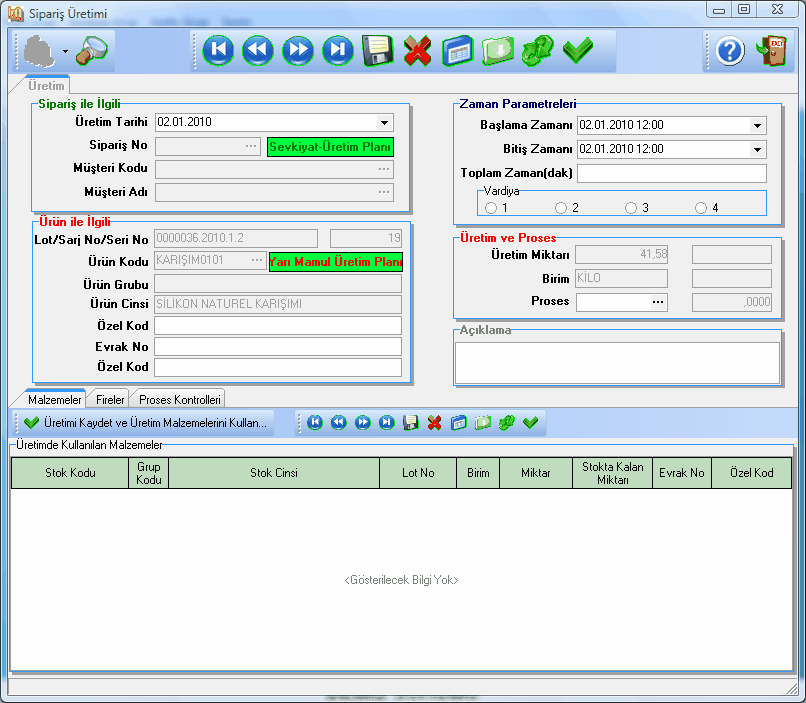Click the Yarı Mamul Üretim Planı button
Viewport: 806px width, 703px height.
click(x=336, y=262)
